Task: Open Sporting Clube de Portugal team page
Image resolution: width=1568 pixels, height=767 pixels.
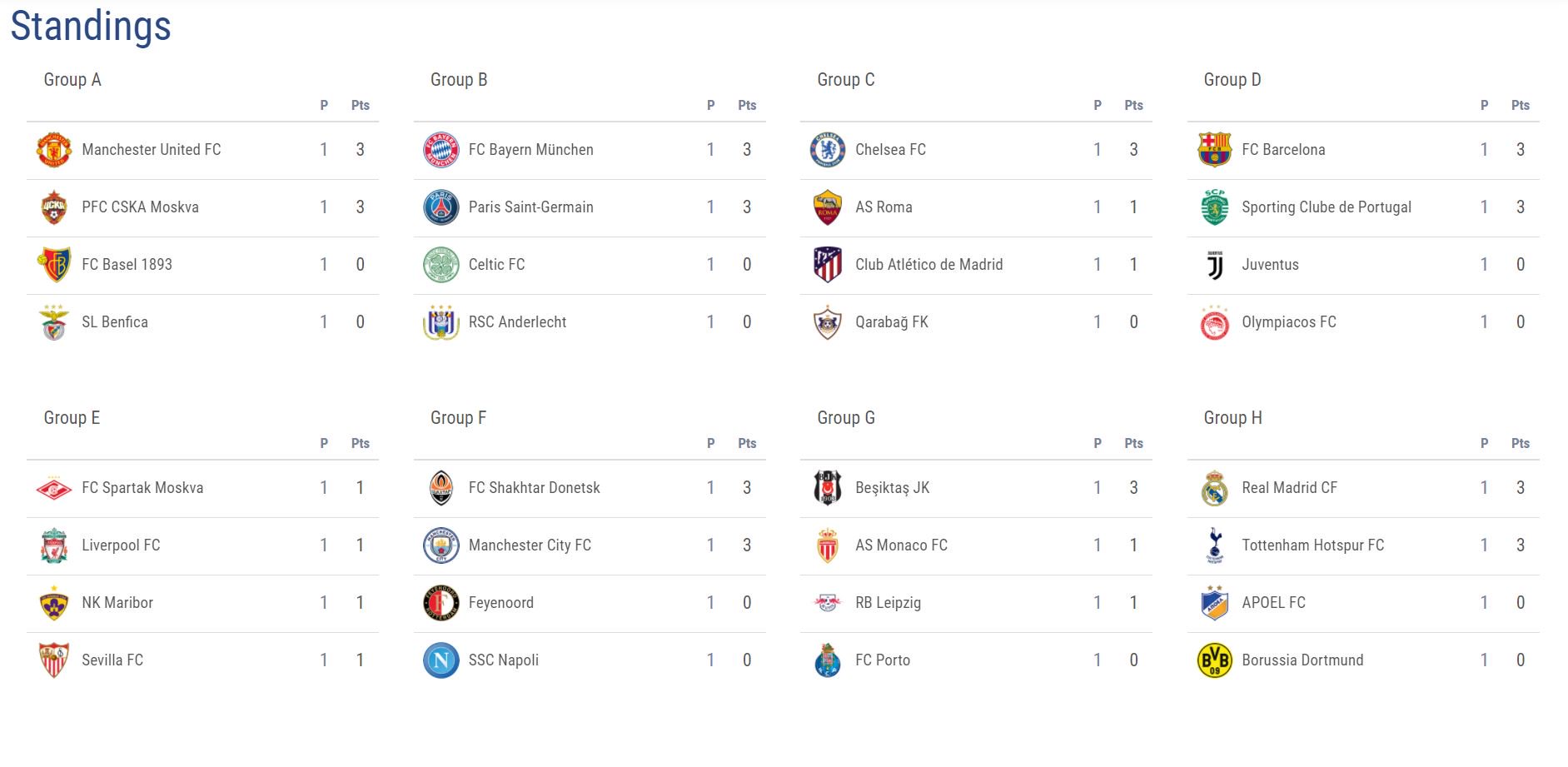Action: pyautogui.click(x=1326, y=207)
